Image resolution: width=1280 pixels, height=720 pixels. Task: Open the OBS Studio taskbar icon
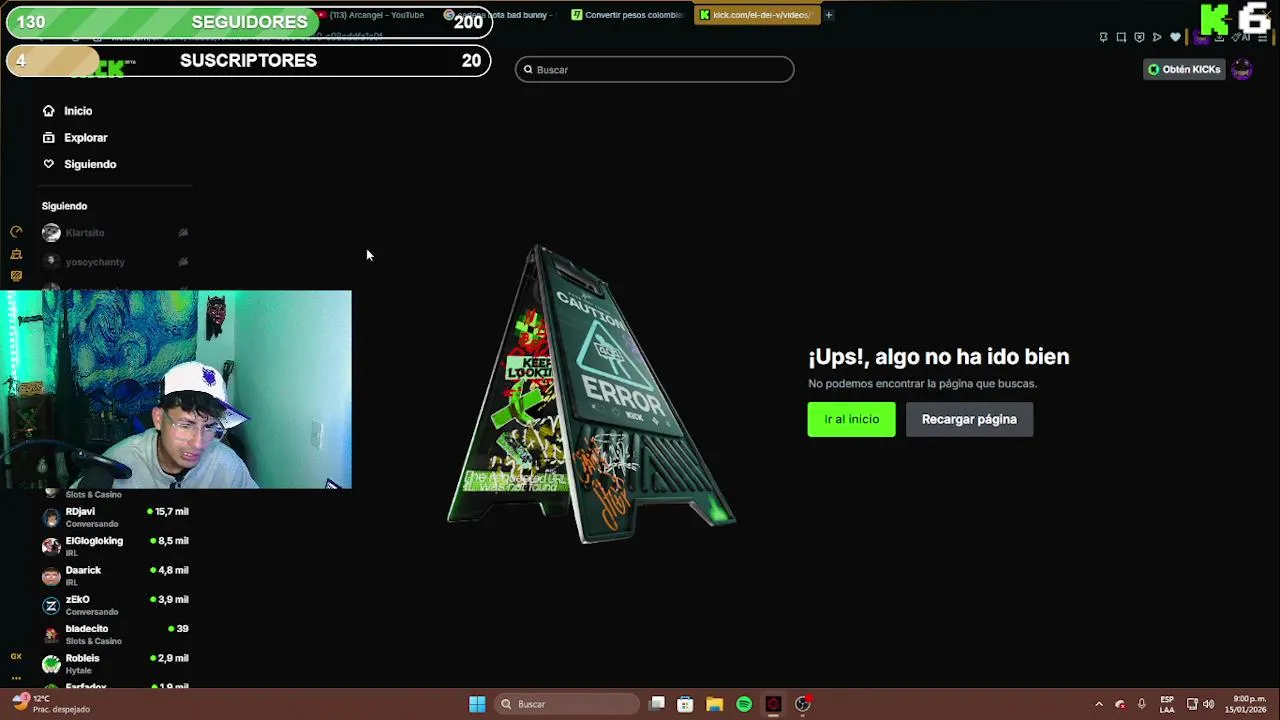pos(802,704)
